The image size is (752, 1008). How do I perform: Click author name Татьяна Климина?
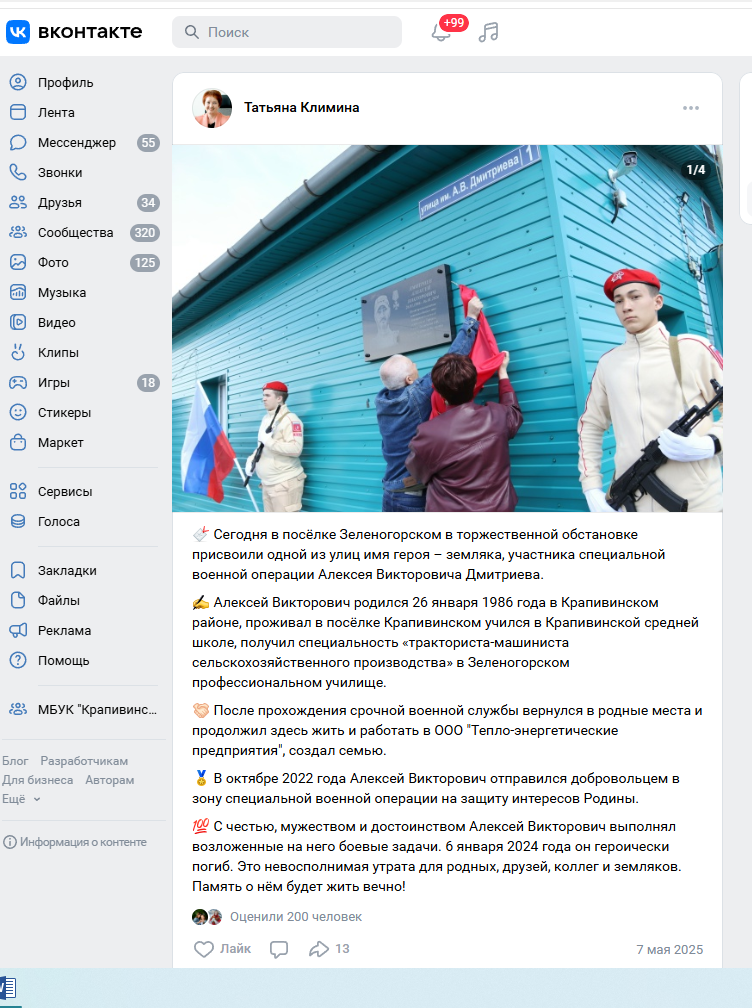(301, 108)
